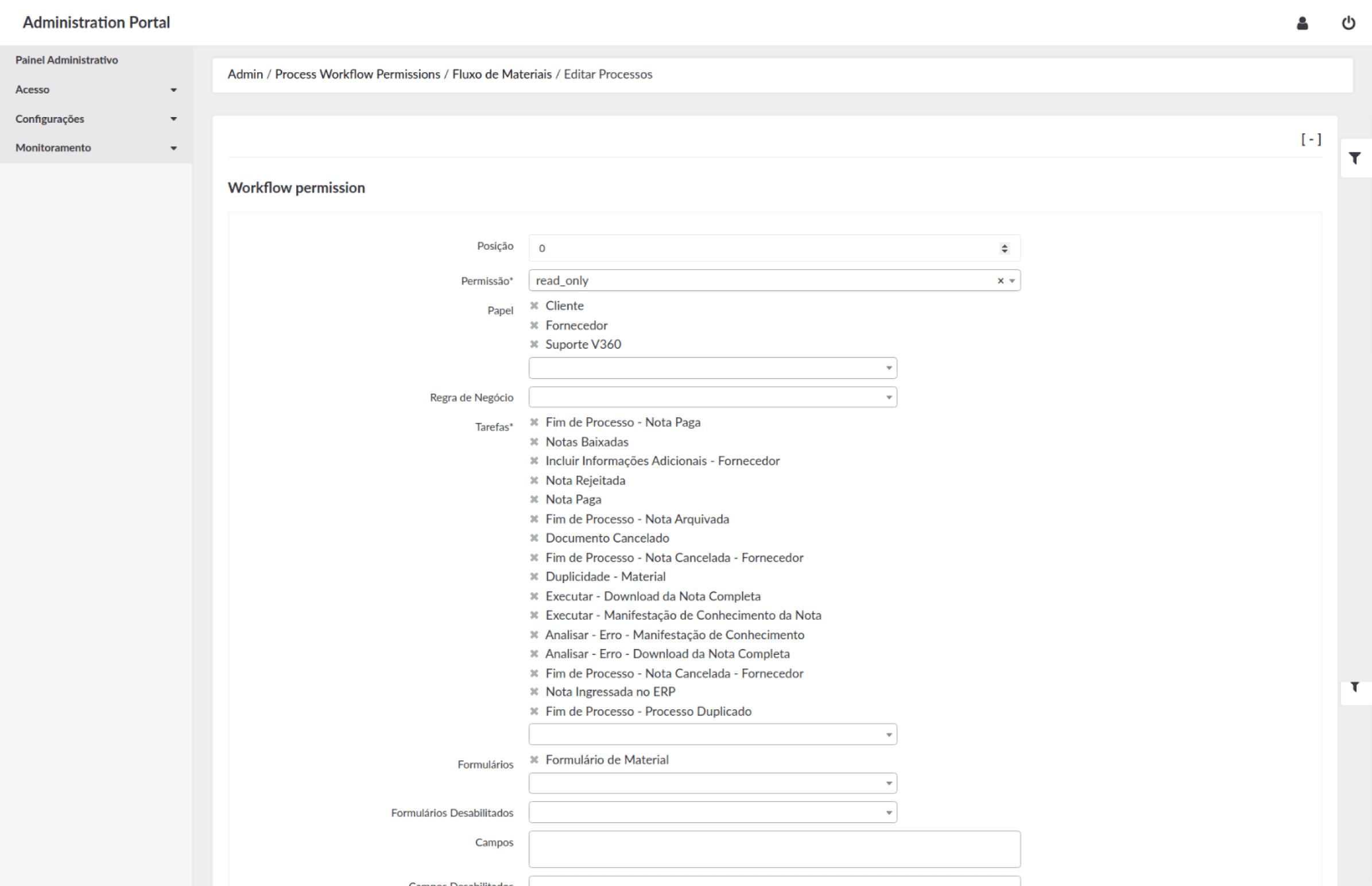Go to Fluxo de Materiais breadcrumb
The width and height of the screenshot is (1372, 886).
pos(501,74)
